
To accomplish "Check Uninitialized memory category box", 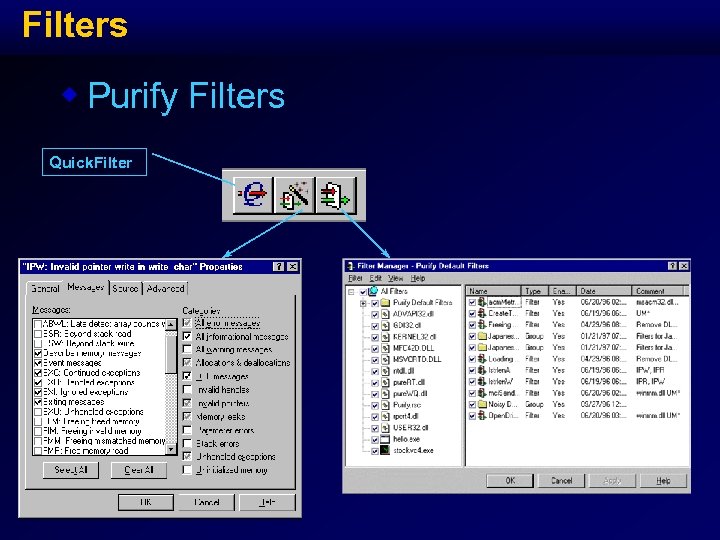I will (187, 470).
